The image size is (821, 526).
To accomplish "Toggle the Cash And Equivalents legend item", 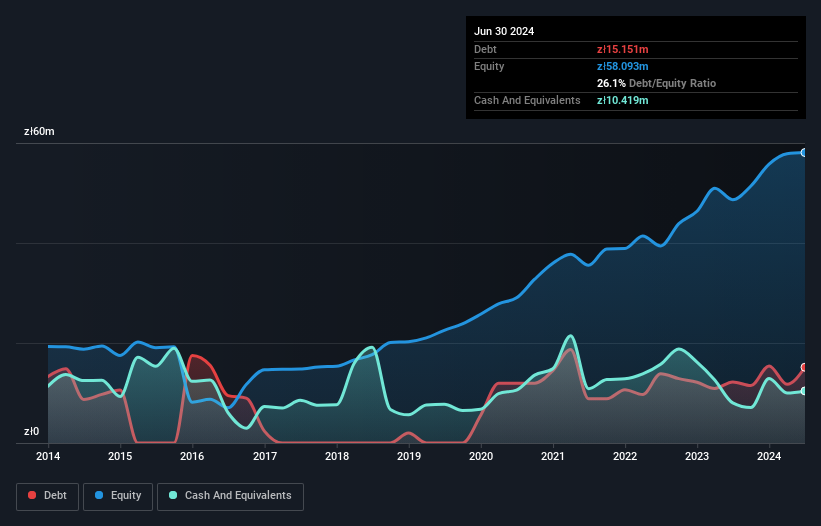I will point(230,496).
